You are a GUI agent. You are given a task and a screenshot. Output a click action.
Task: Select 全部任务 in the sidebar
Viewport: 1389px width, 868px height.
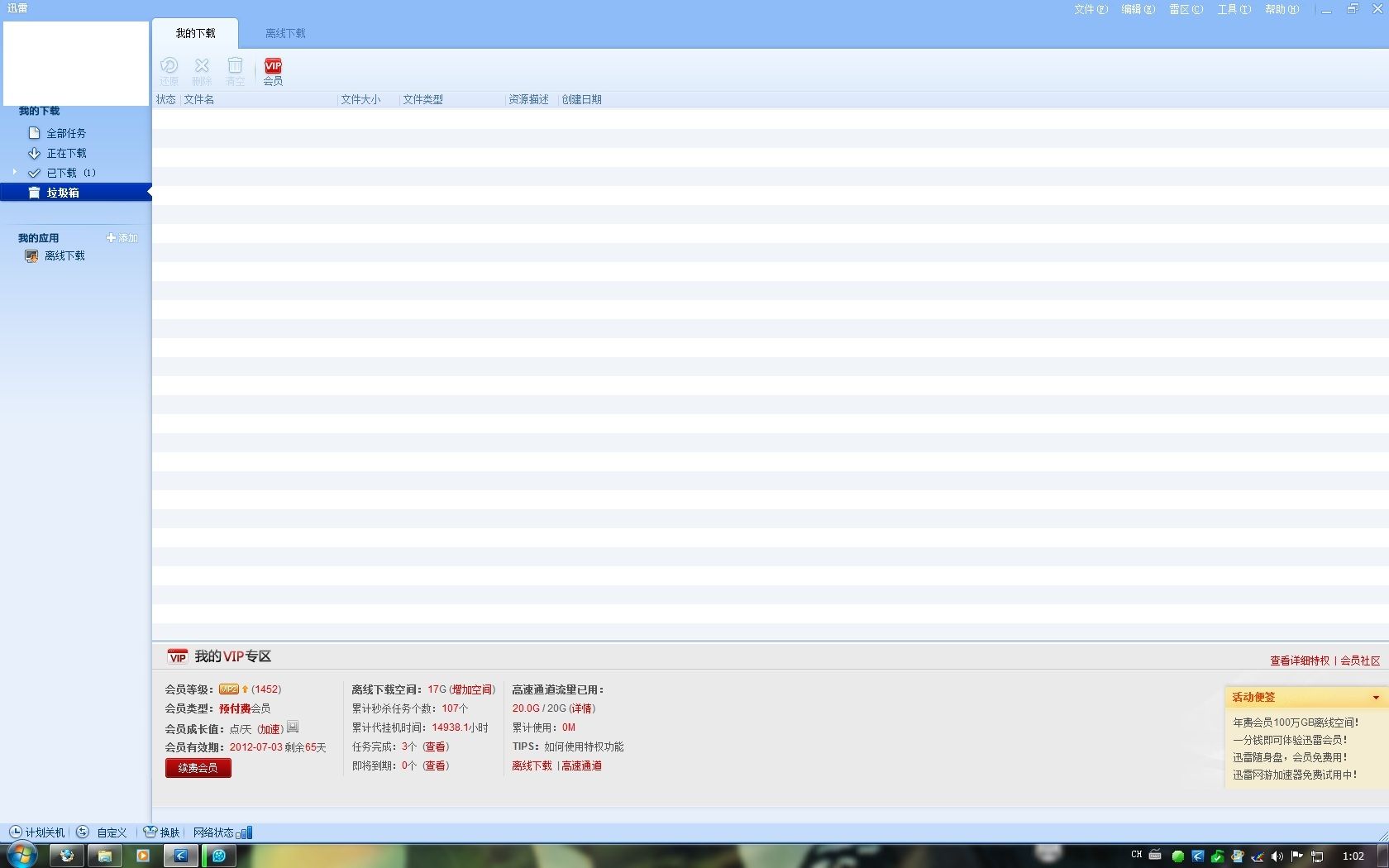[x=66, y=133]
